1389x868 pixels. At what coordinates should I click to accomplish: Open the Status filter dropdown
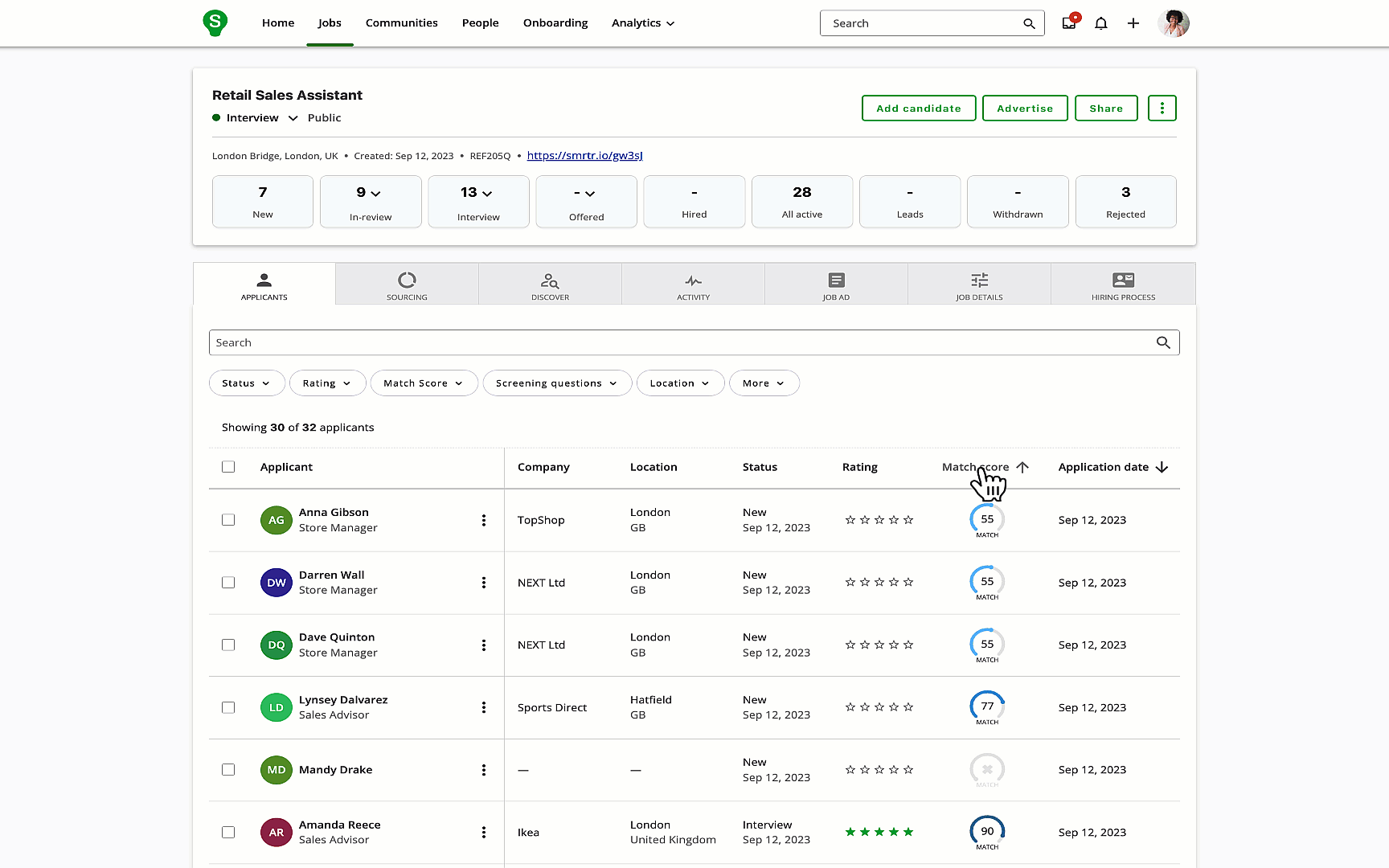coord(247,383)
